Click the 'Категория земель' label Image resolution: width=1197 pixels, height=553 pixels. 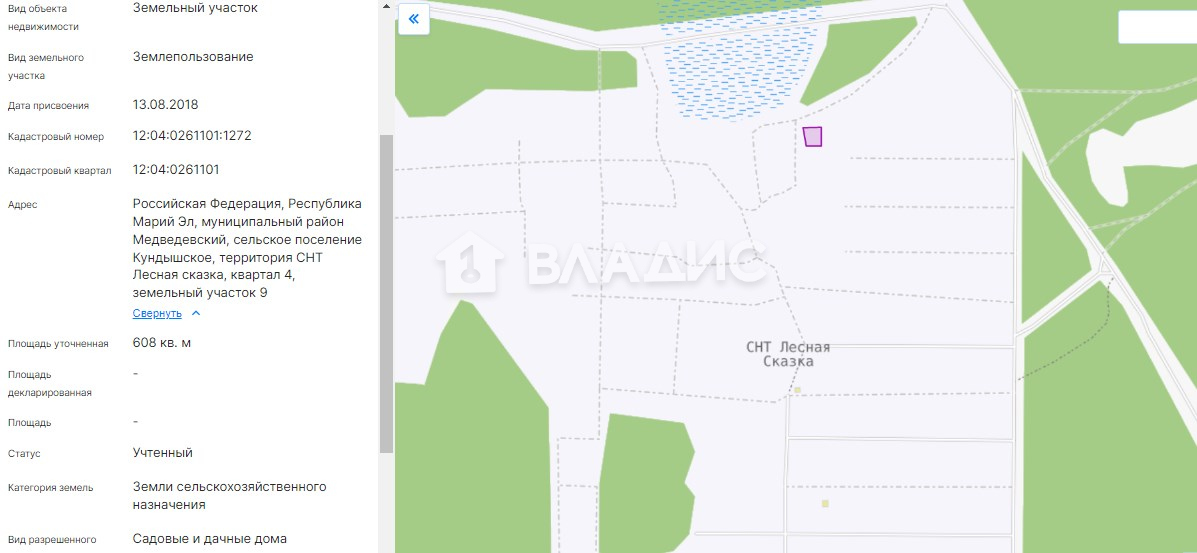(50, 488)
